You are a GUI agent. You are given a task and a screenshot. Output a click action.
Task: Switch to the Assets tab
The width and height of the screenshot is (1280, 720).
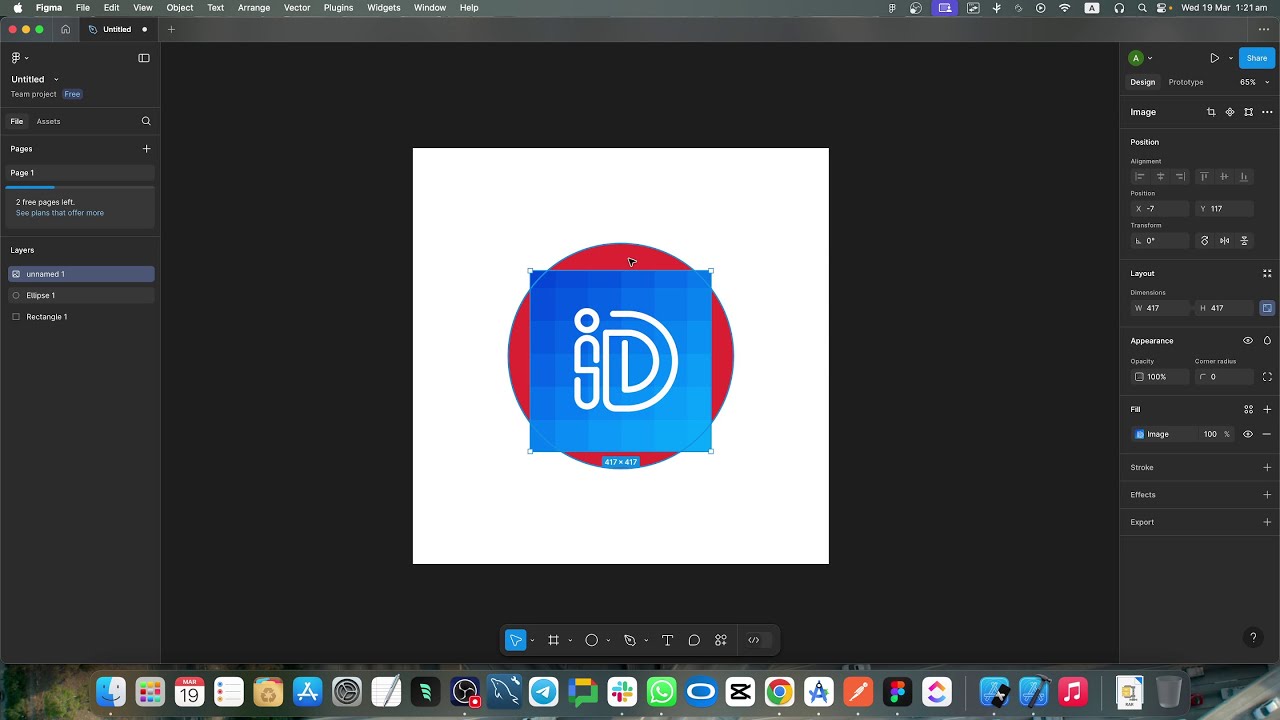tap(48, 121)
